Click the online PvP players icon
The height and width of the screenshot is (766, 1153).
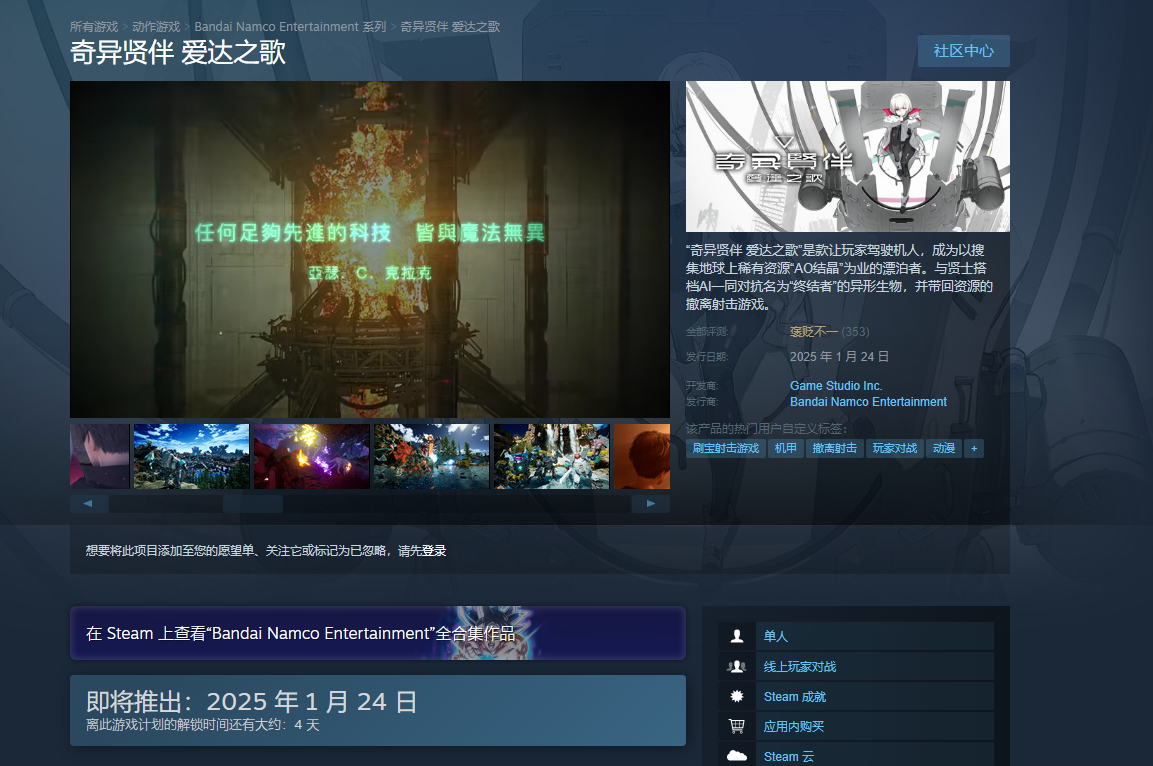(737, 666)
